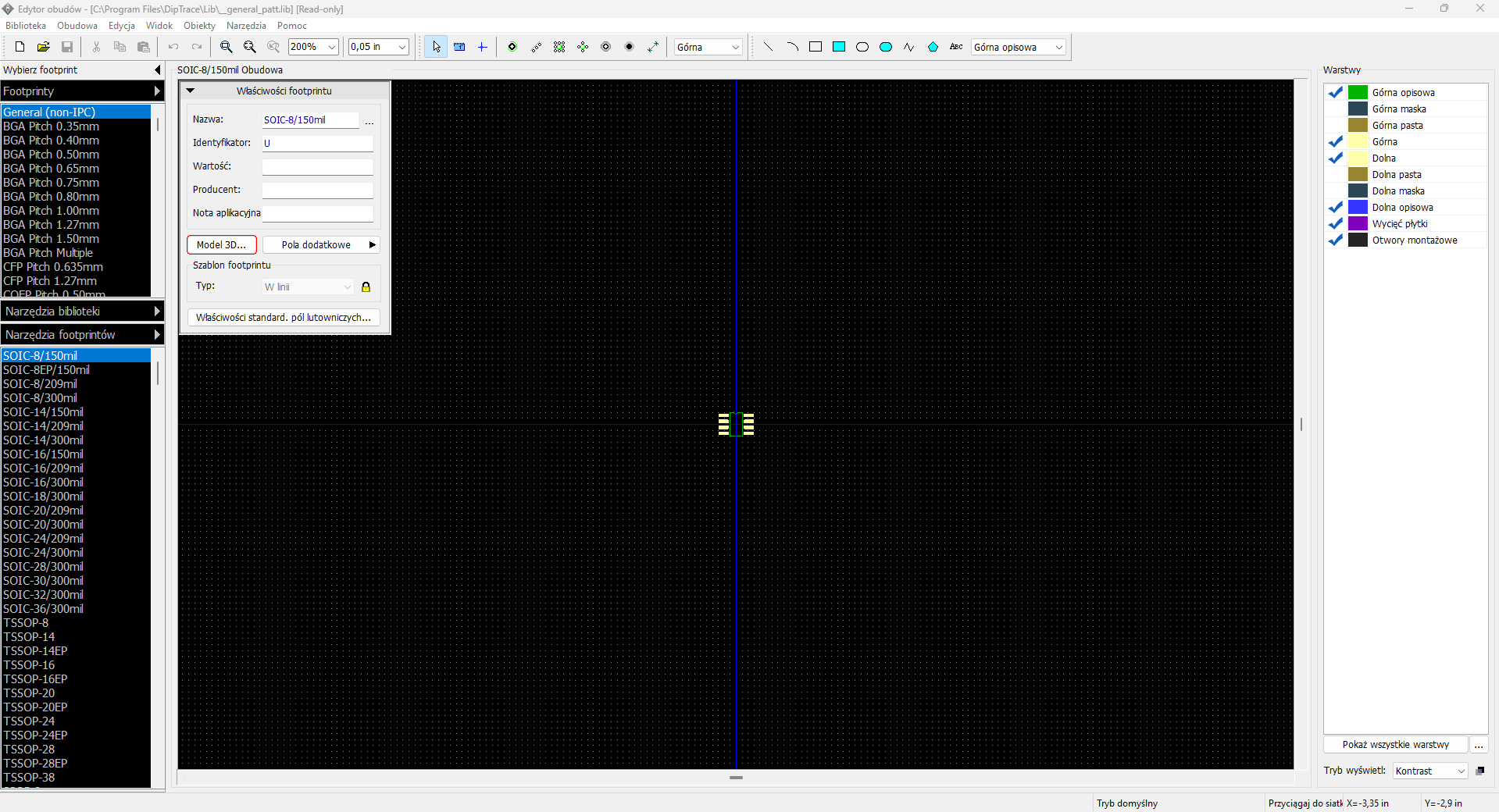Click the zoom out magnifier

click(250, 47)
